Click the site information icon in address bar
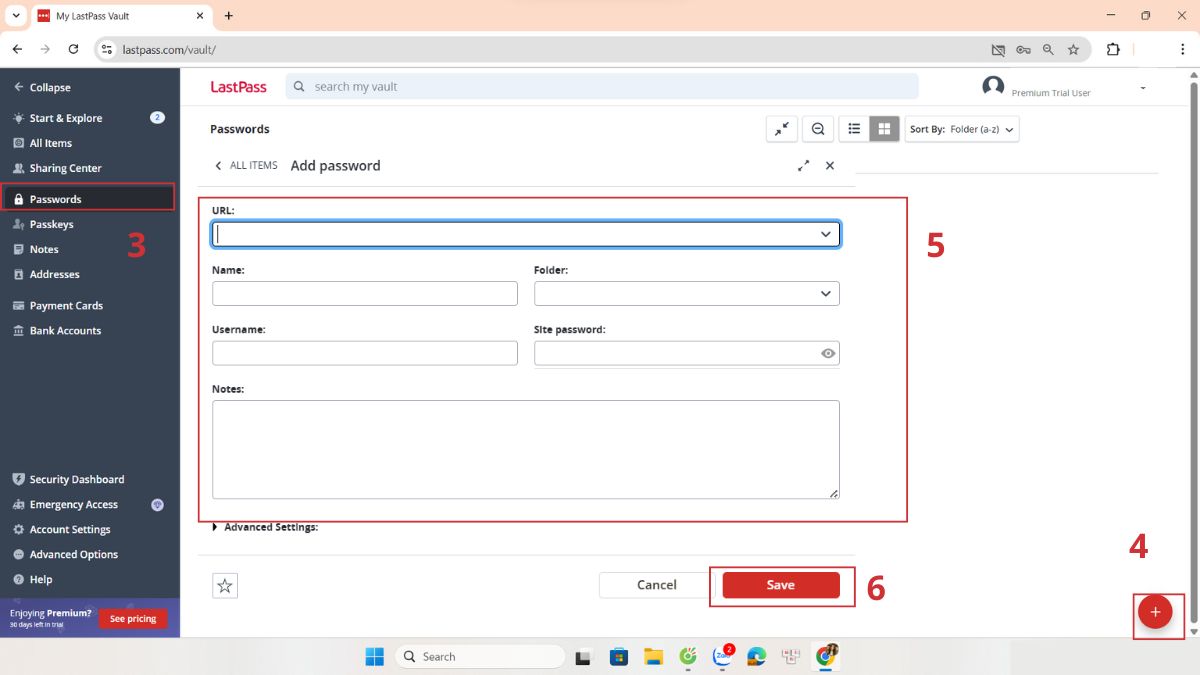The image size is (1200, 675). click(108, 49)
